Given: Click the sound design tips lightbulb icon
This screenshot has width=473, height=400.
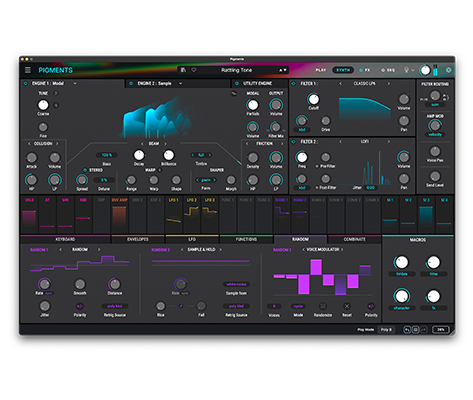Looking at the screenshot, I should [x=407, y=70].
